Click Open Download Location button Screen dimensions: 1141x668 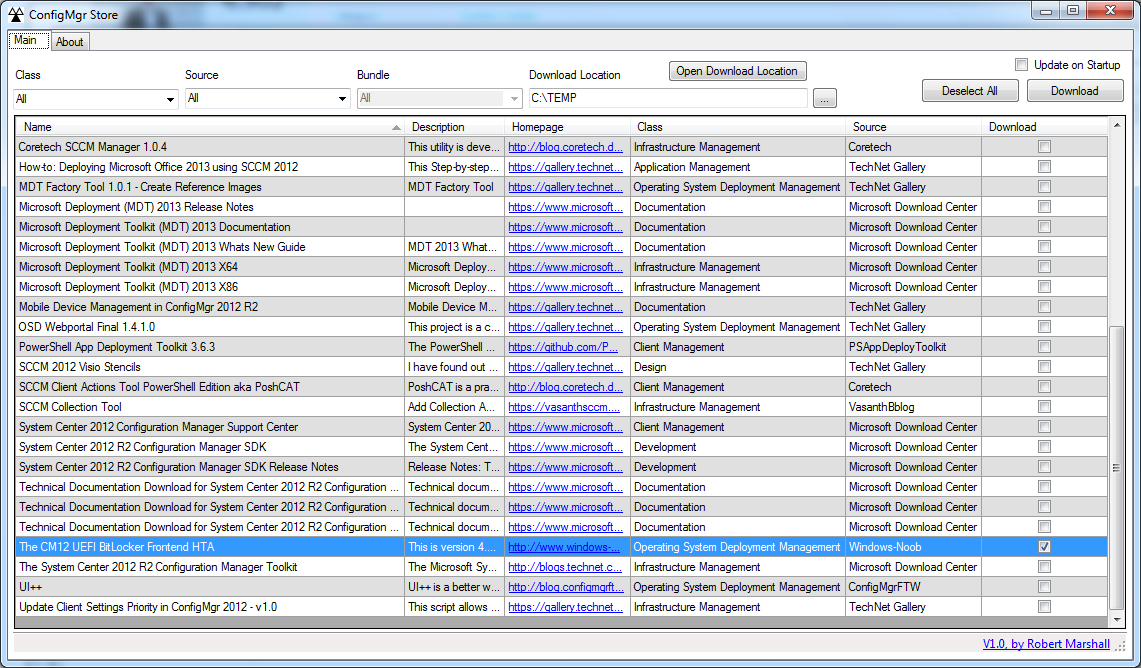737,71
